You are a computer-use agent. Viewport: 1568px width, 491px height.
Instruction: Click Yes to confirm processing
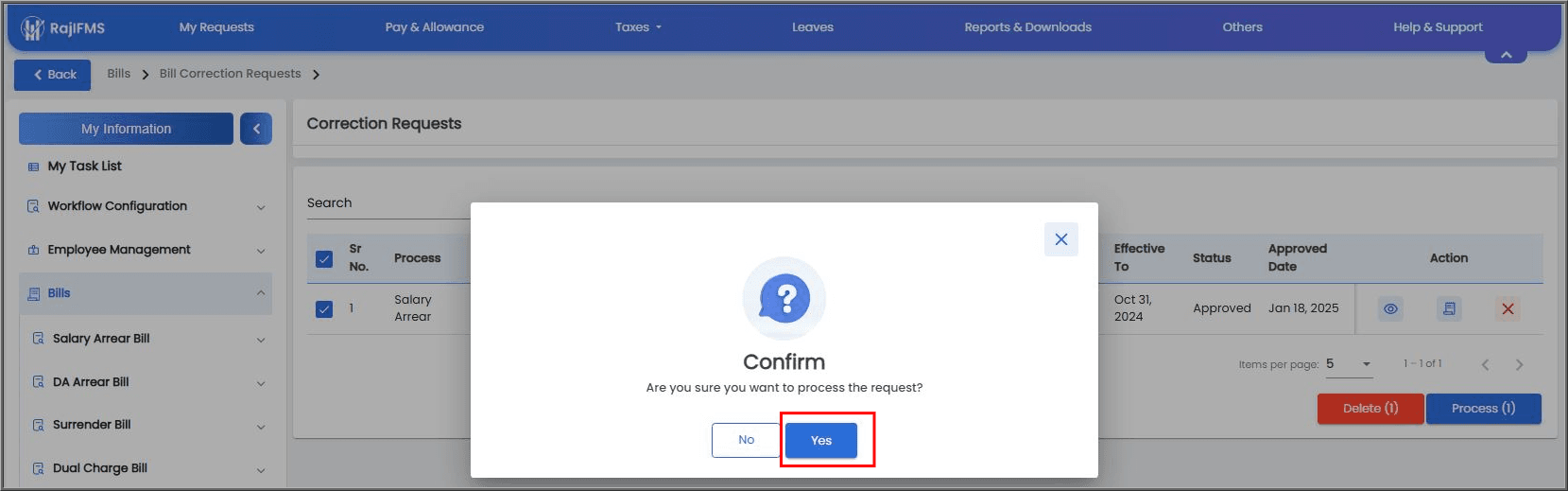click(x=821, y=441)
